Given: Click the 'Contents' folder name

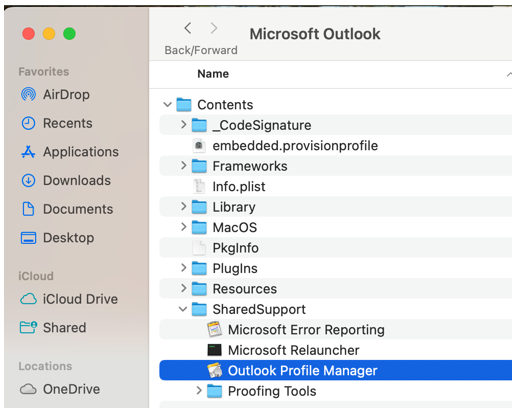Looking at the screenshot, I should pyautogui.click(x=225, y=105).
